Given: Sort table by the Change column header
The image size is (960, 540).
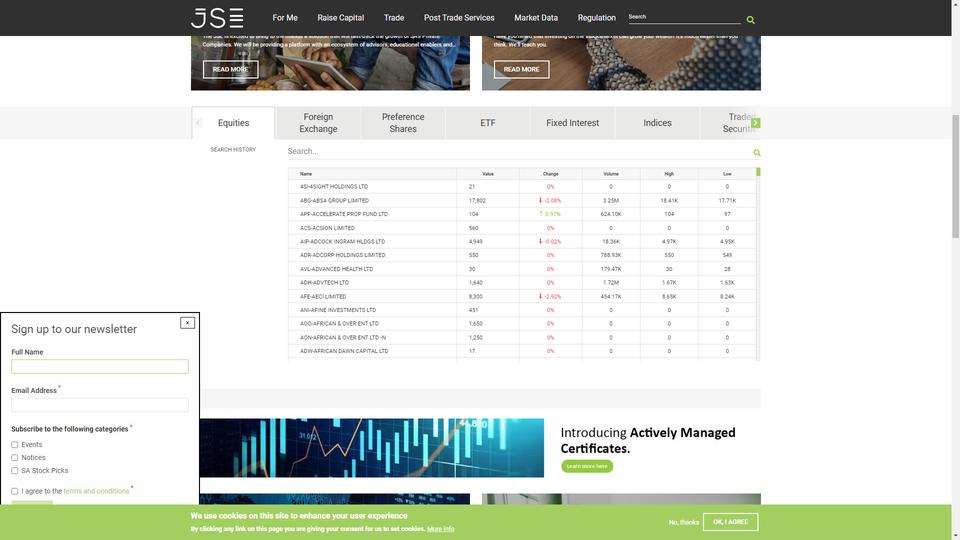Looking at the screenshot, I should coord(550,174).
